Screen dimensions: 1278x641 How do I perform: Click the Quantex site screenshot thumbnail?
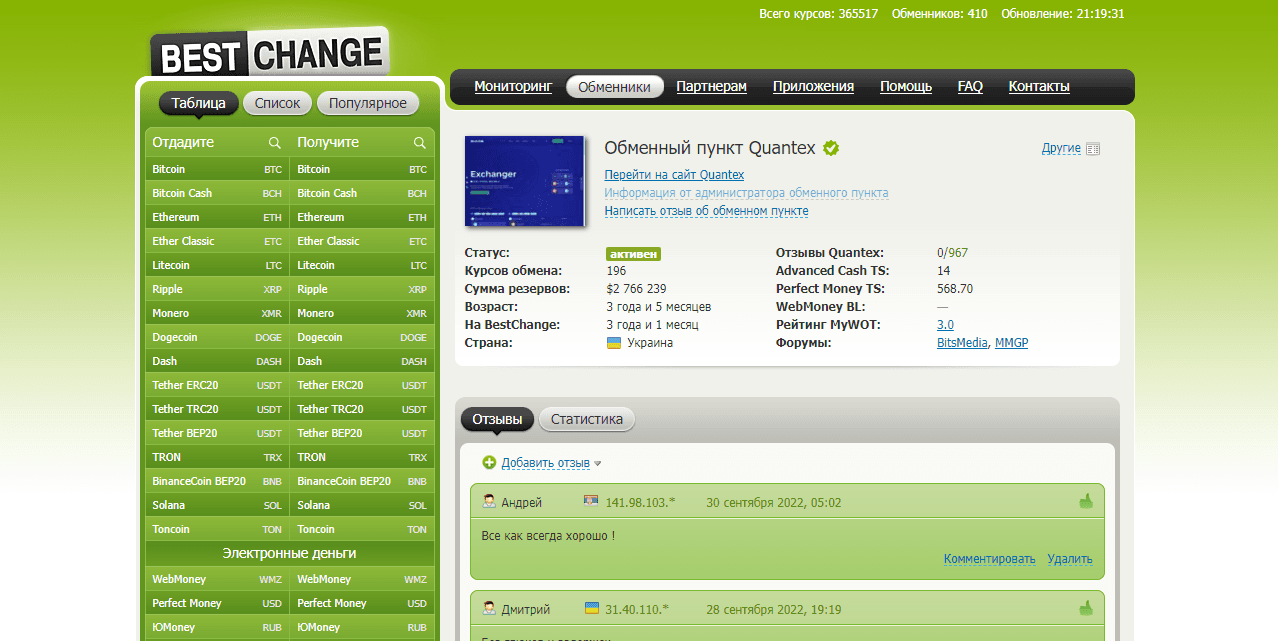point(524,181)
